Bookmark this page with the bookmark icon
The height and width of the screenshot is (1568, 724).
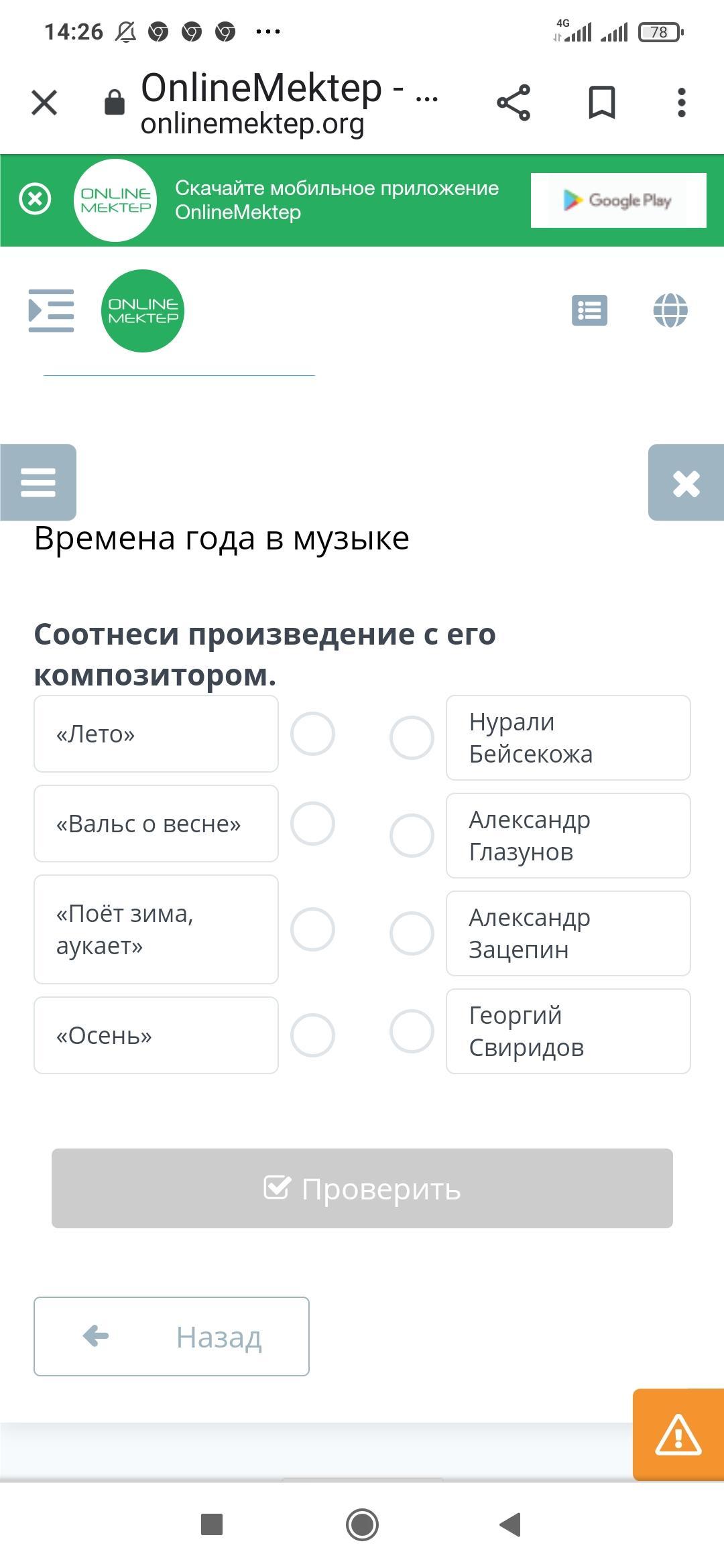point(601,103)
